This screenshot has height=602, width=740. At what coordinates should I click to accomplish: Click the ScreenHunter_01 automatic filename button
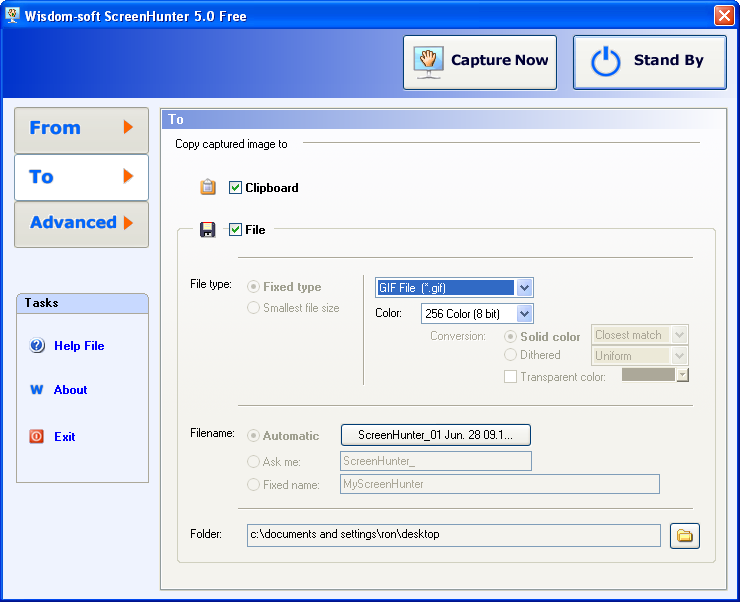[436, 435]
